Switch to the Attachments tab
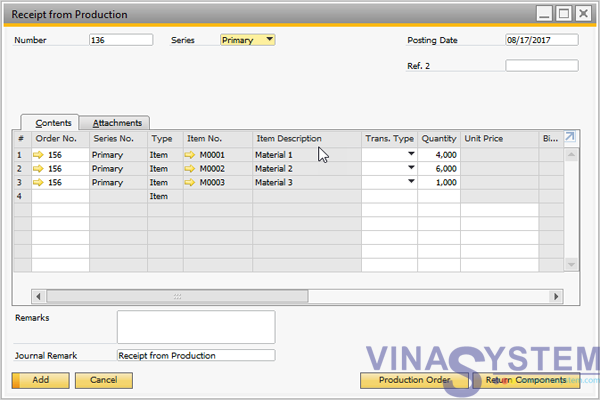The image size is (600, 400). tap(114, 123)
